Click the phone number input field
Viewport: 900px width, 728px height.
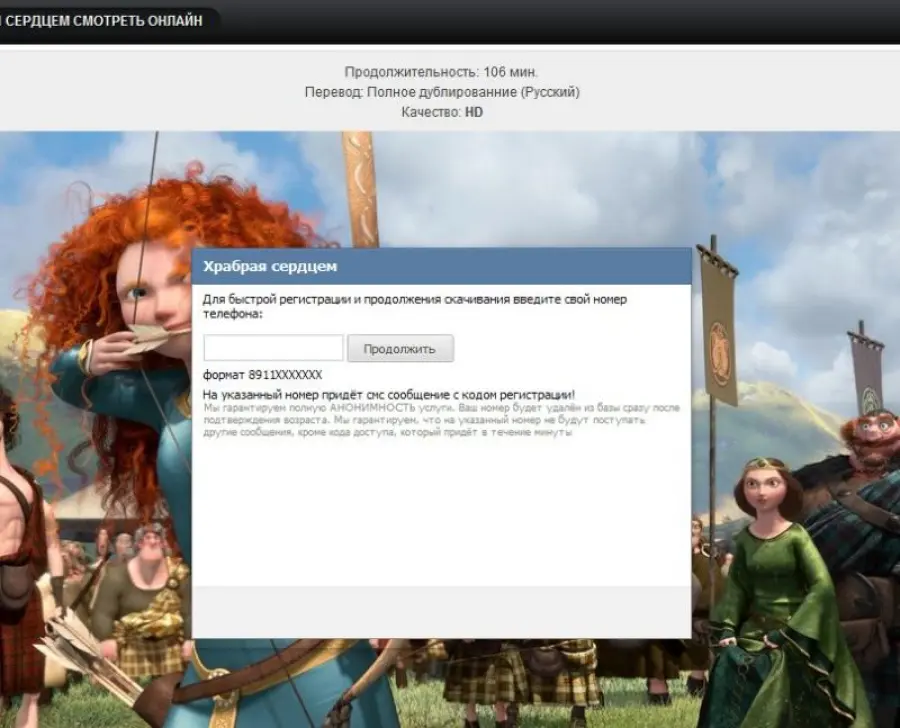point(273,348)
